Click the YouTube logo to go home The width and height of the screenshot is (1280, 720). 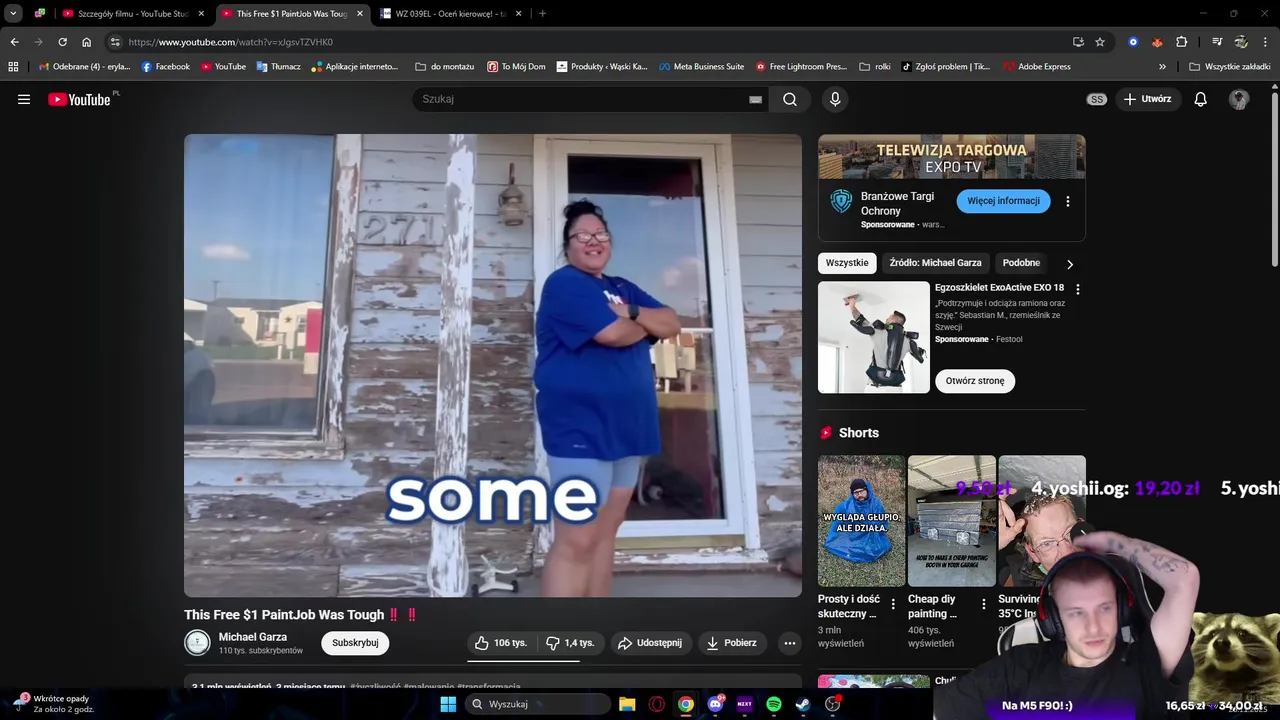tap(79, 99)
